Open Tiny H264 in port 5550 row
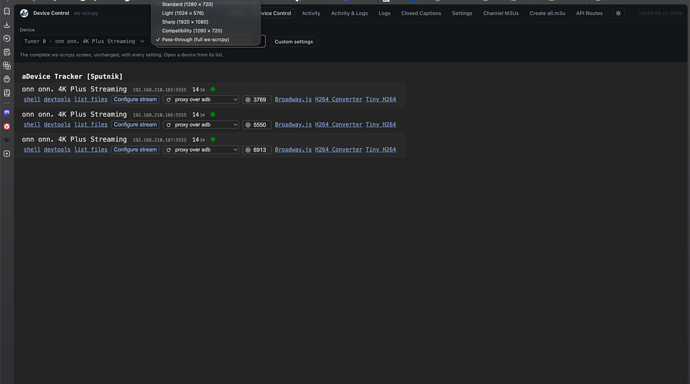 coord(381,124)
